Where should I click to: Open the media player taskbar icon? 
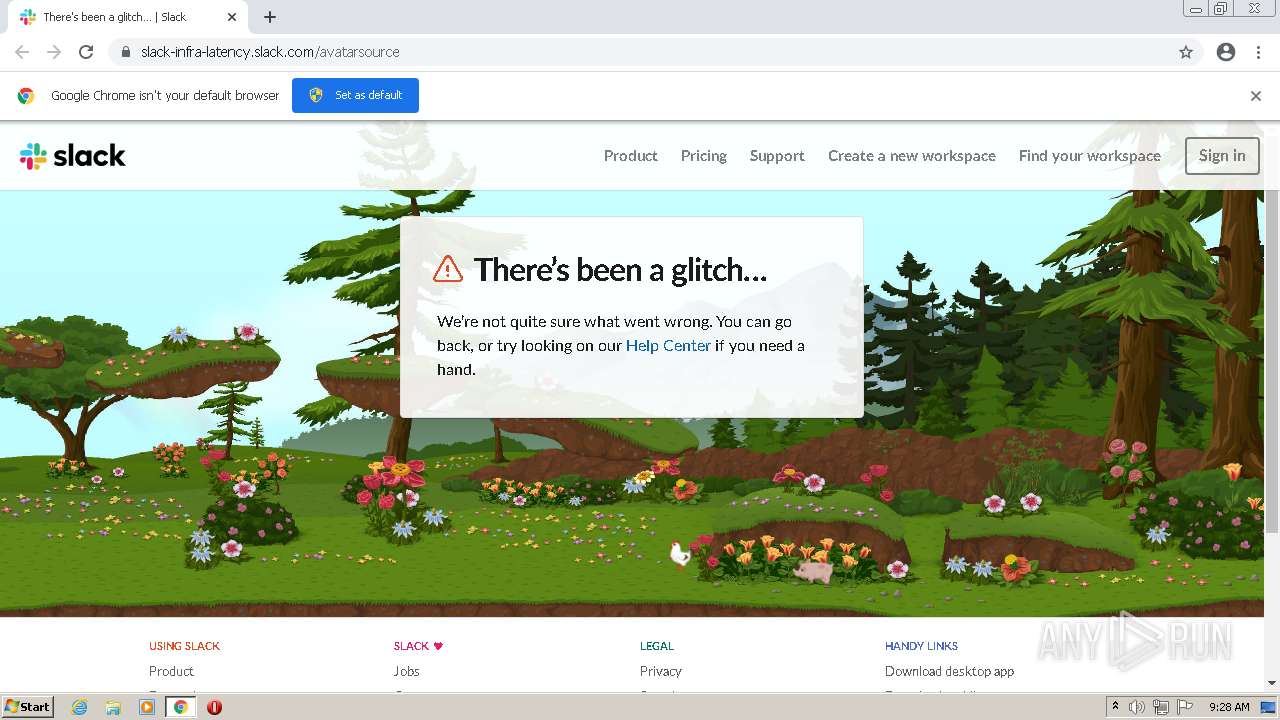[147, 707]
